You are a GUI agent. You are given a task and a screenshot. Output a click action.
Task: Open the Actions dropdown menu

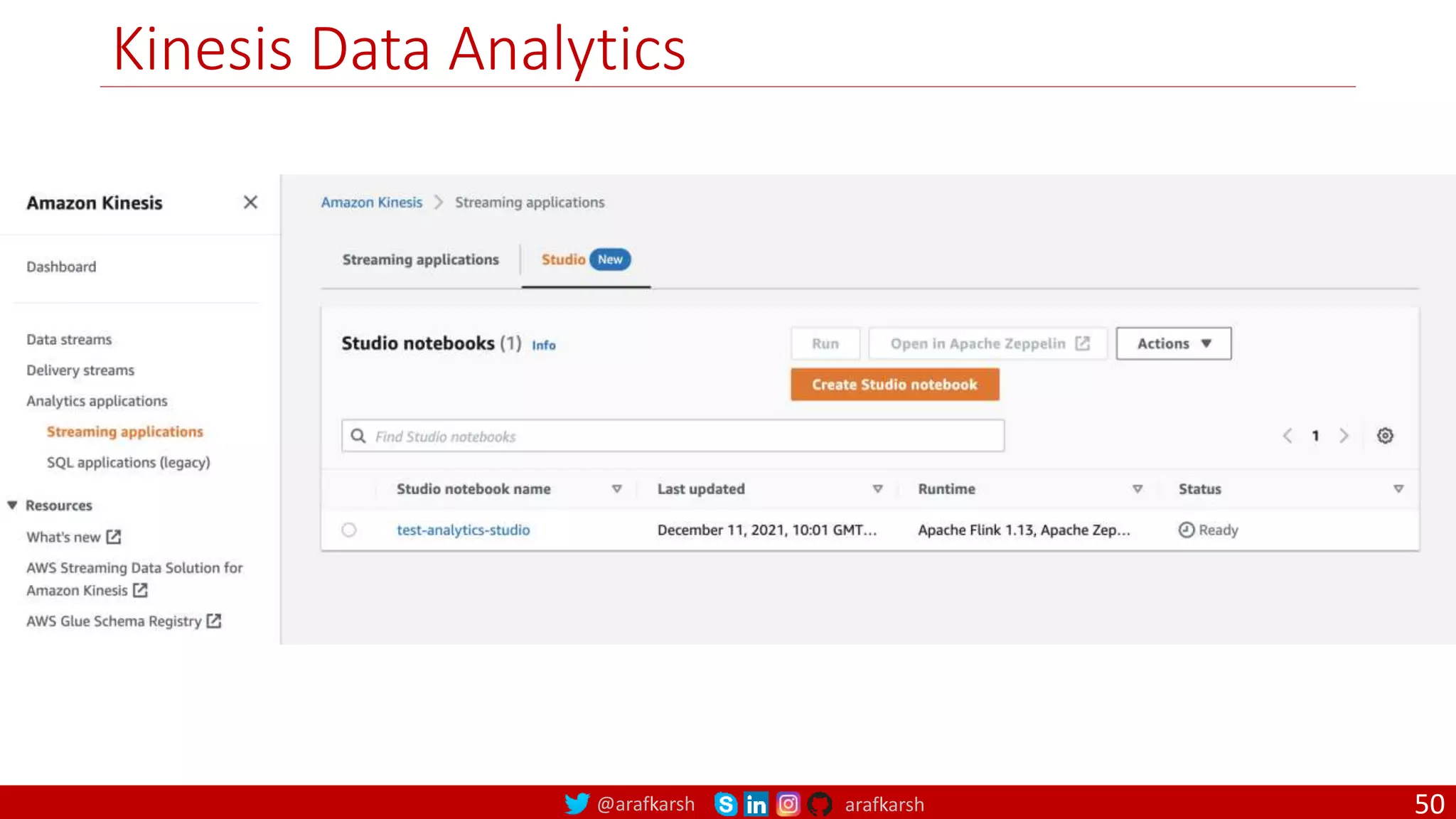coord(1173,343)
